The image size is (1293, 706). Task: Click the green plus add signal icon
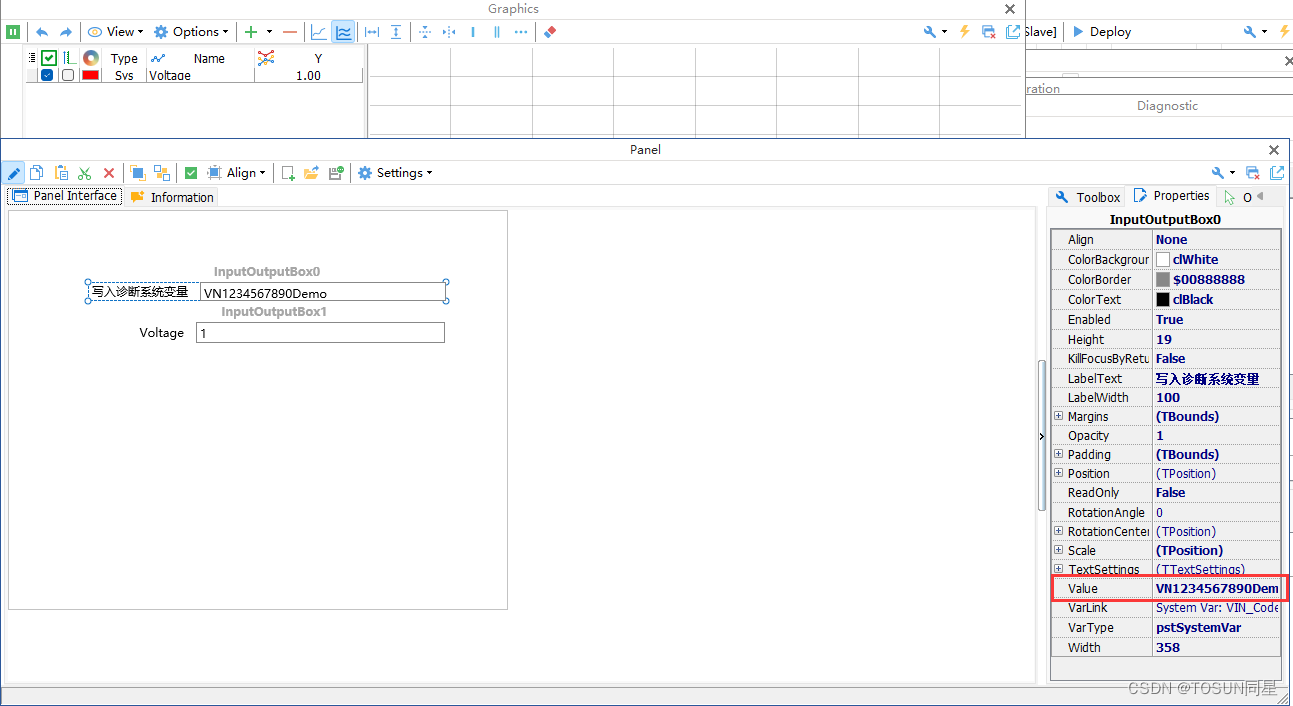point(251,32)
